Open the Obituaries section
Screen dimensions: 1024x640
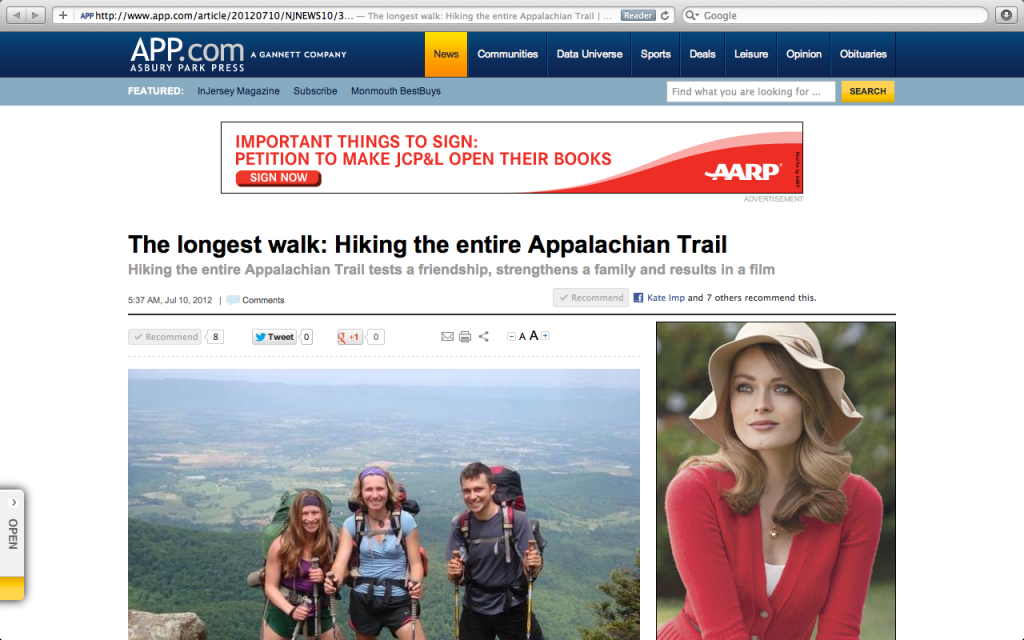(863, 54)
